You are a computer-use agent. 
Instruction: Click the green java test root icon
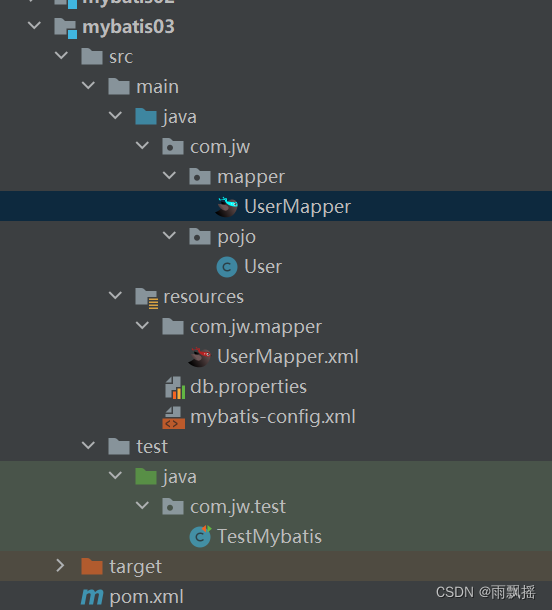coord(145,476)
